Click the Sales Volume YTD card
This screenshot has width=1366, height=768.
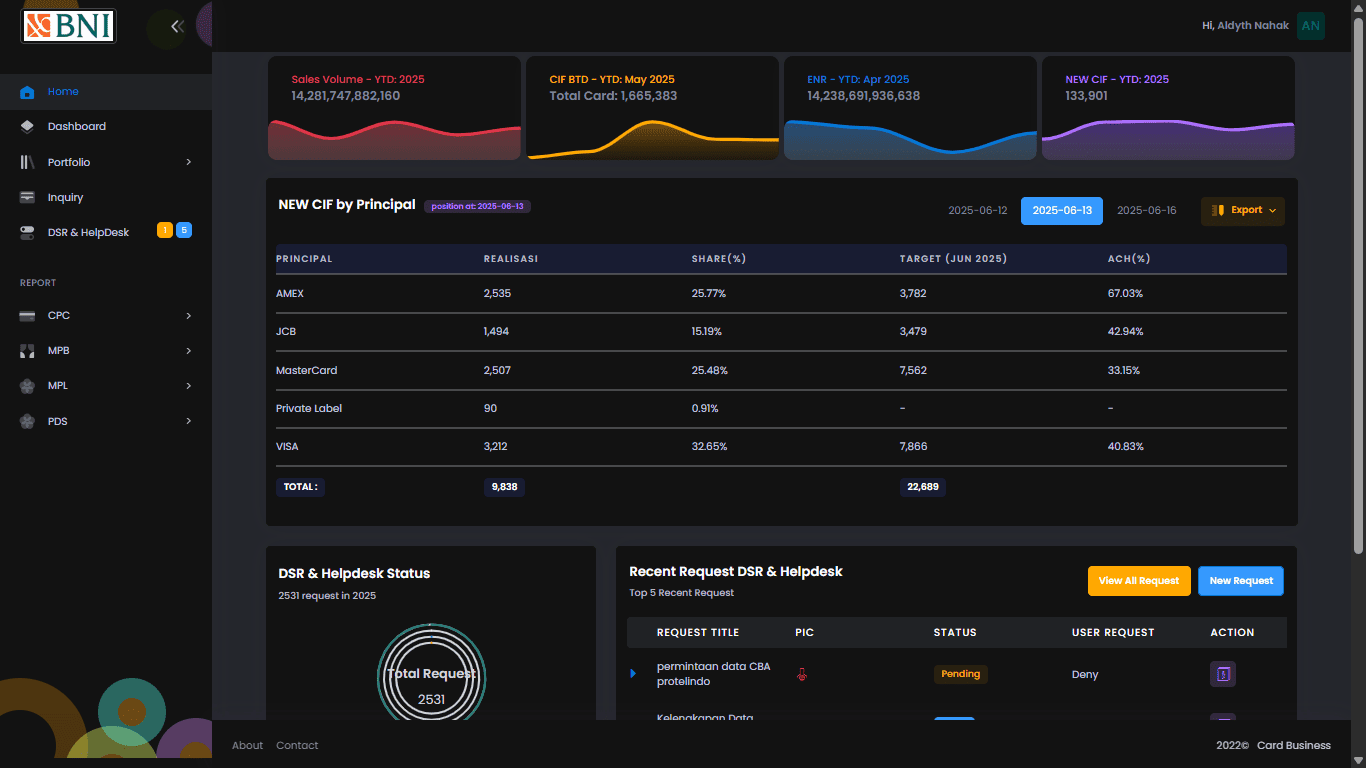tap(394, 108)
